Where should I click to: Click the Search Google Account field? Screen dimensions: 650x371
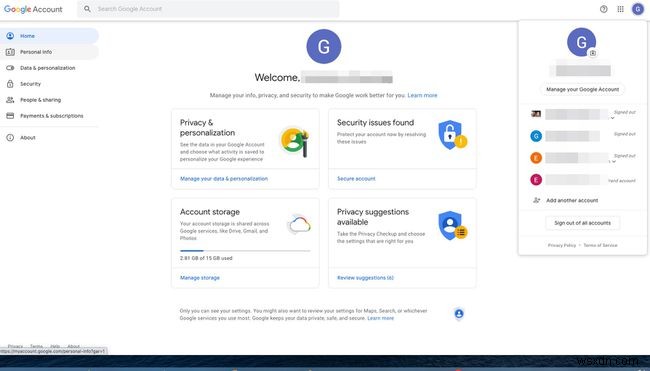(209, 9)
